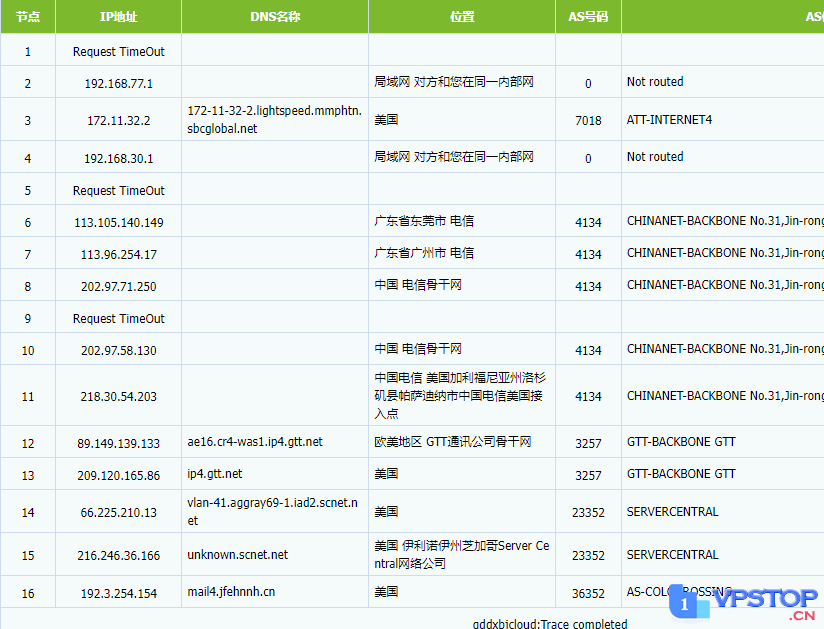Image resolution: width=824 pixels, height=629 pixels.
Task: Select IP address 113.105.140.149
Action: click(x=119, y=223)
